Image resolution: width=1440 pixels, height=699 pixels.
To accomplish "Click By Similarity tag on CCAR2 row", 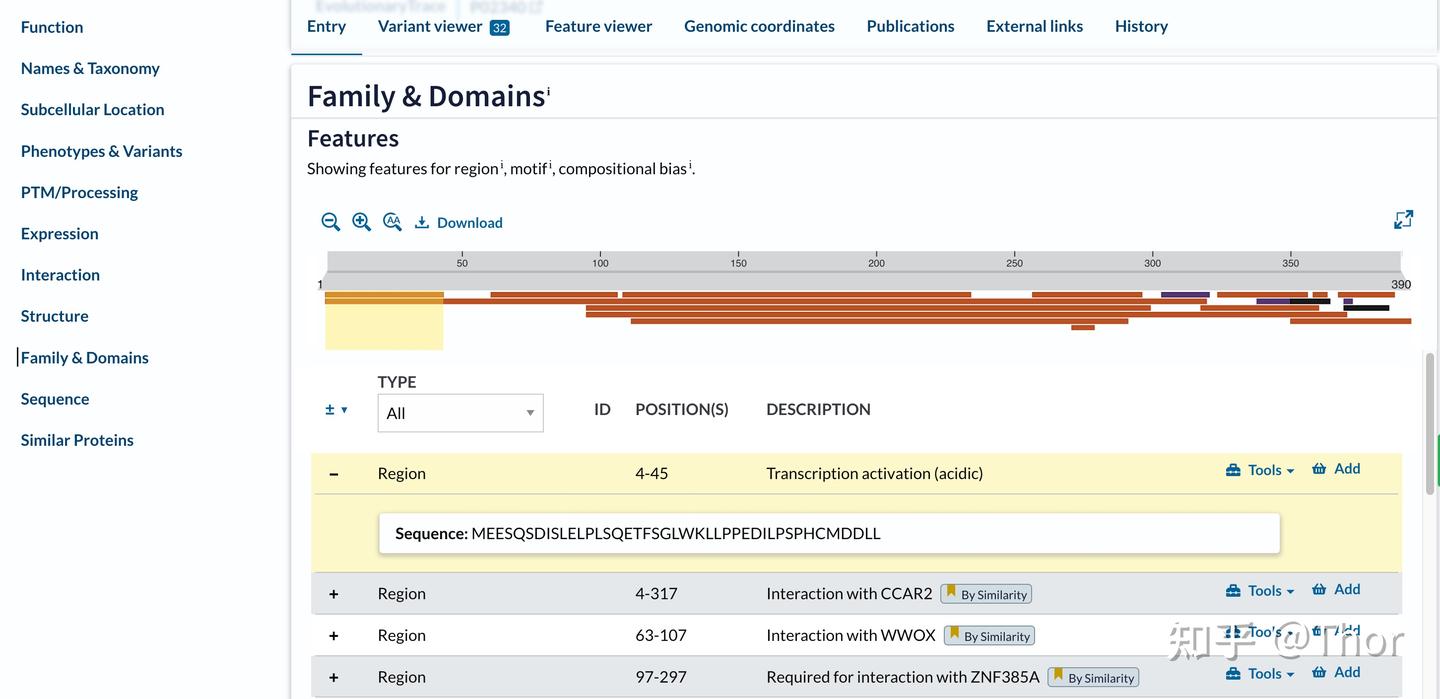I will (x=986, y=594).
